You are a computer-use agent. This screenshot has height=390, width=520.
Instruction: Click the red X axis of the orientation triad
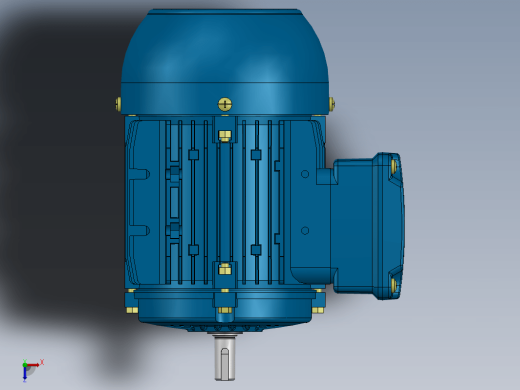tap(33, 365)
